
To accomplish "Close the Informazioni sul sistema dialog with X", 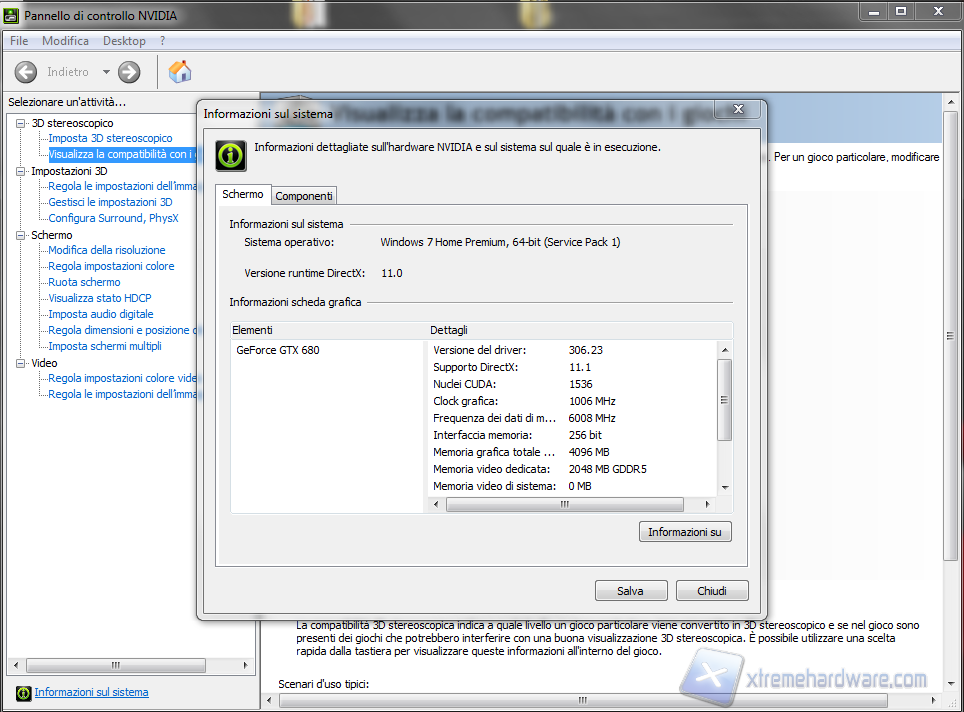I will pyautogui.click(x=738, y=110).
